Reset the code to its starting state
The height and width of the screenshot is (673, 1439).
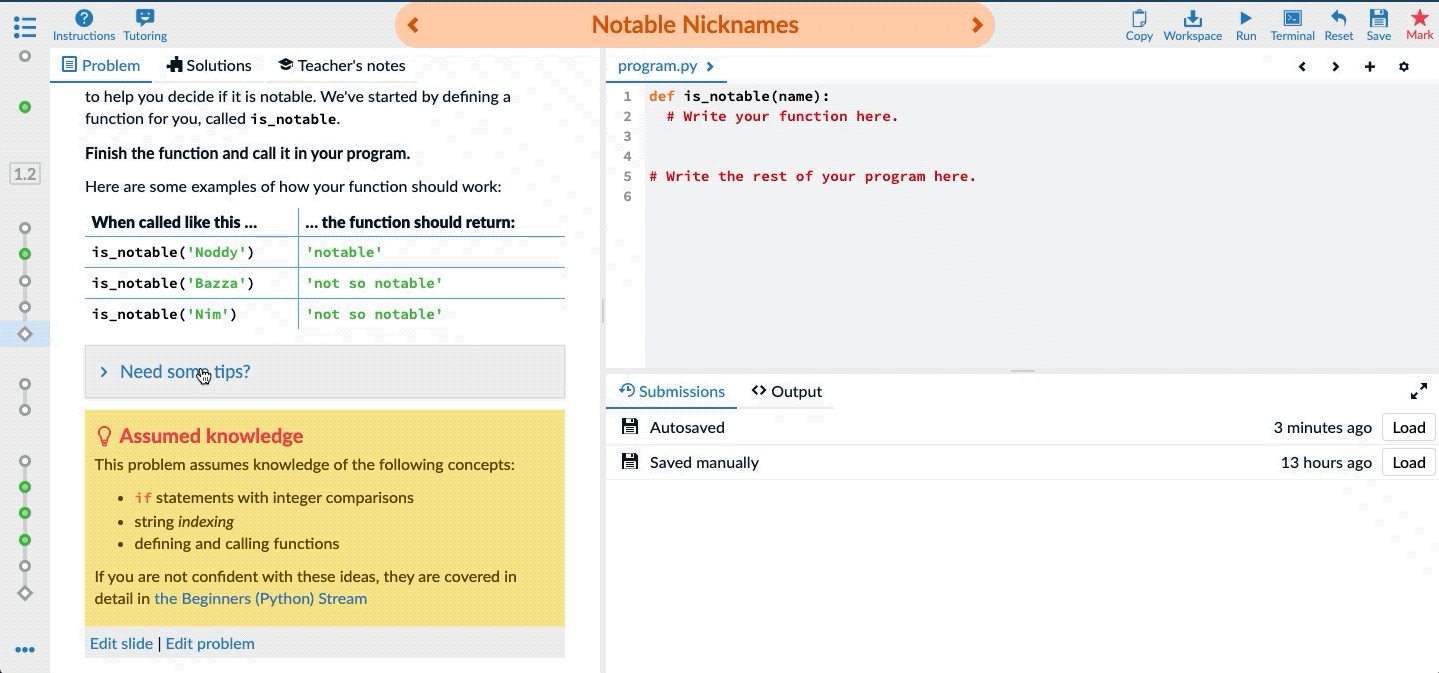(x=1337, y=24)
